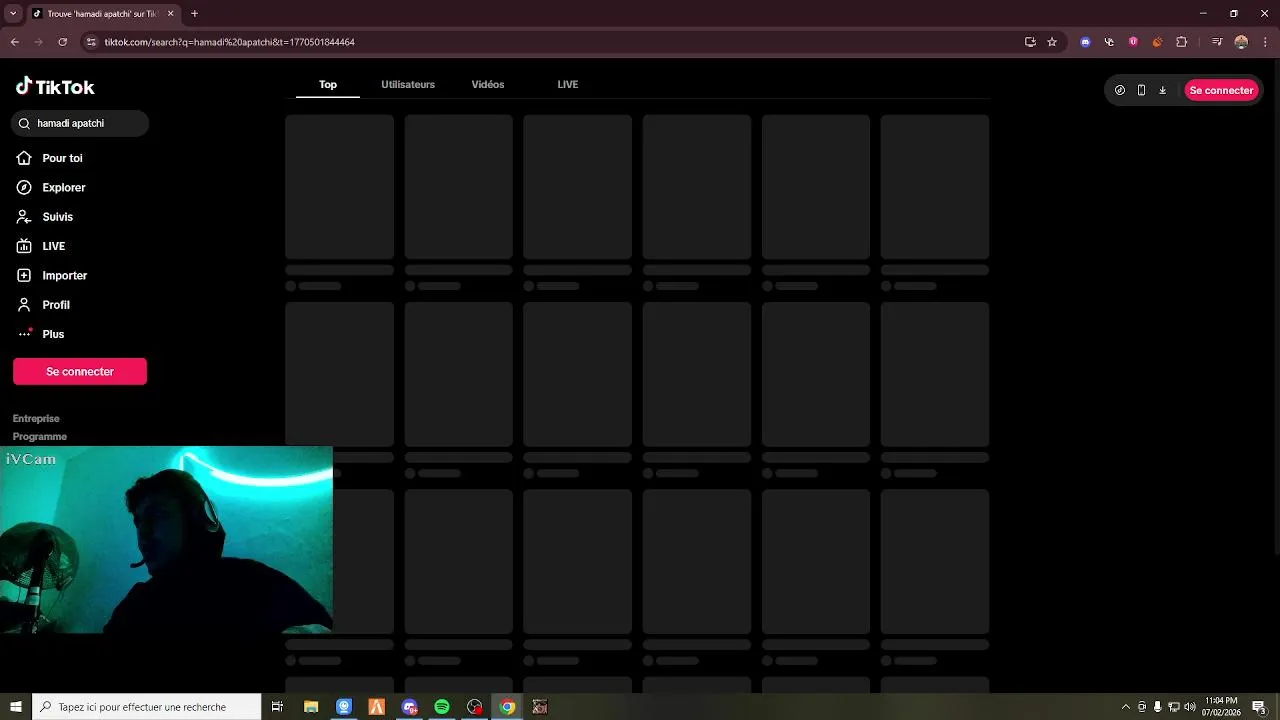Click the last result thumbnail in top row
The image size is (1280, 720).
tap(935, 187)
